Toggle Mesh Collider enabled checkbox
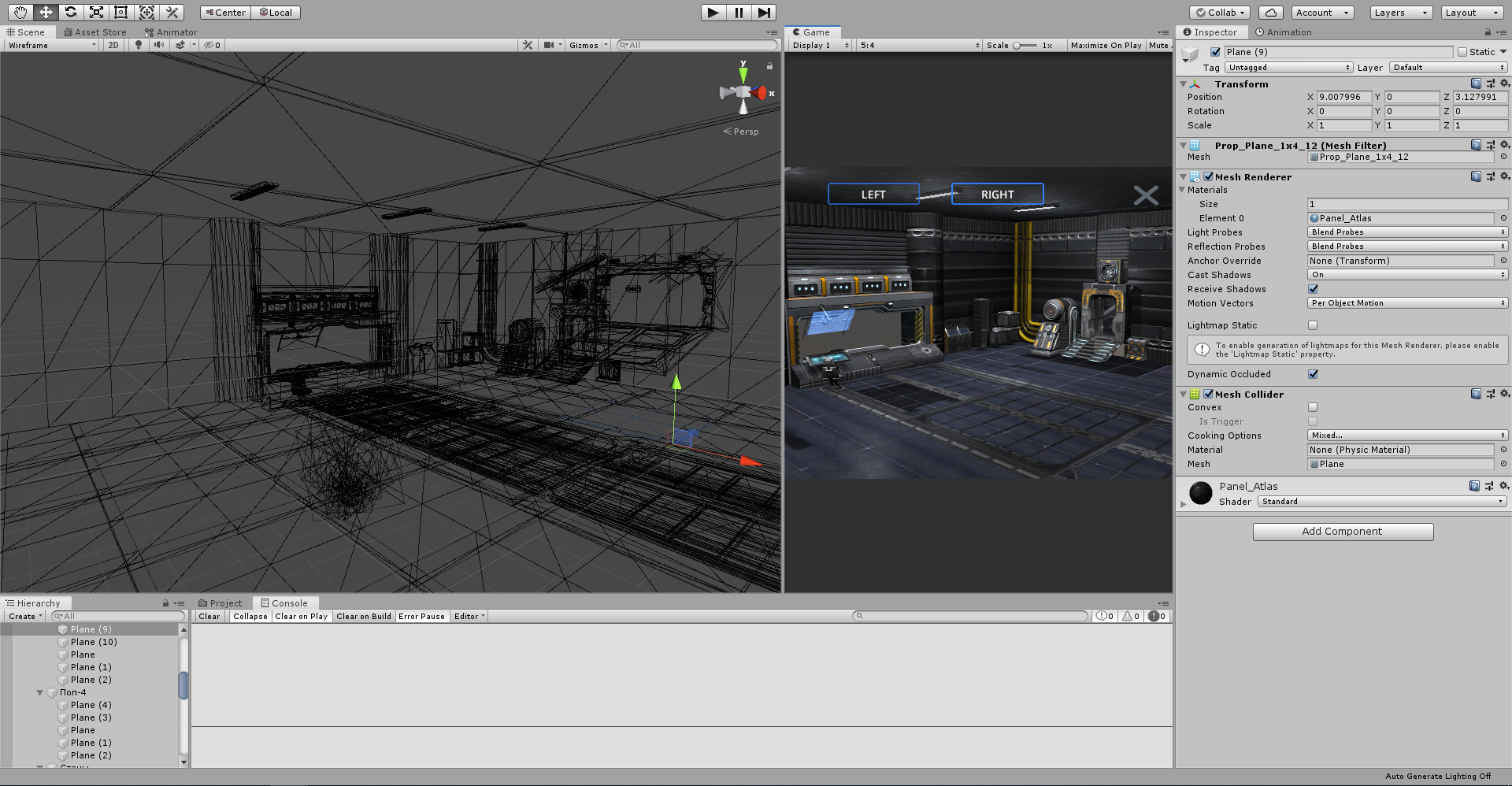 point(1208,394)
